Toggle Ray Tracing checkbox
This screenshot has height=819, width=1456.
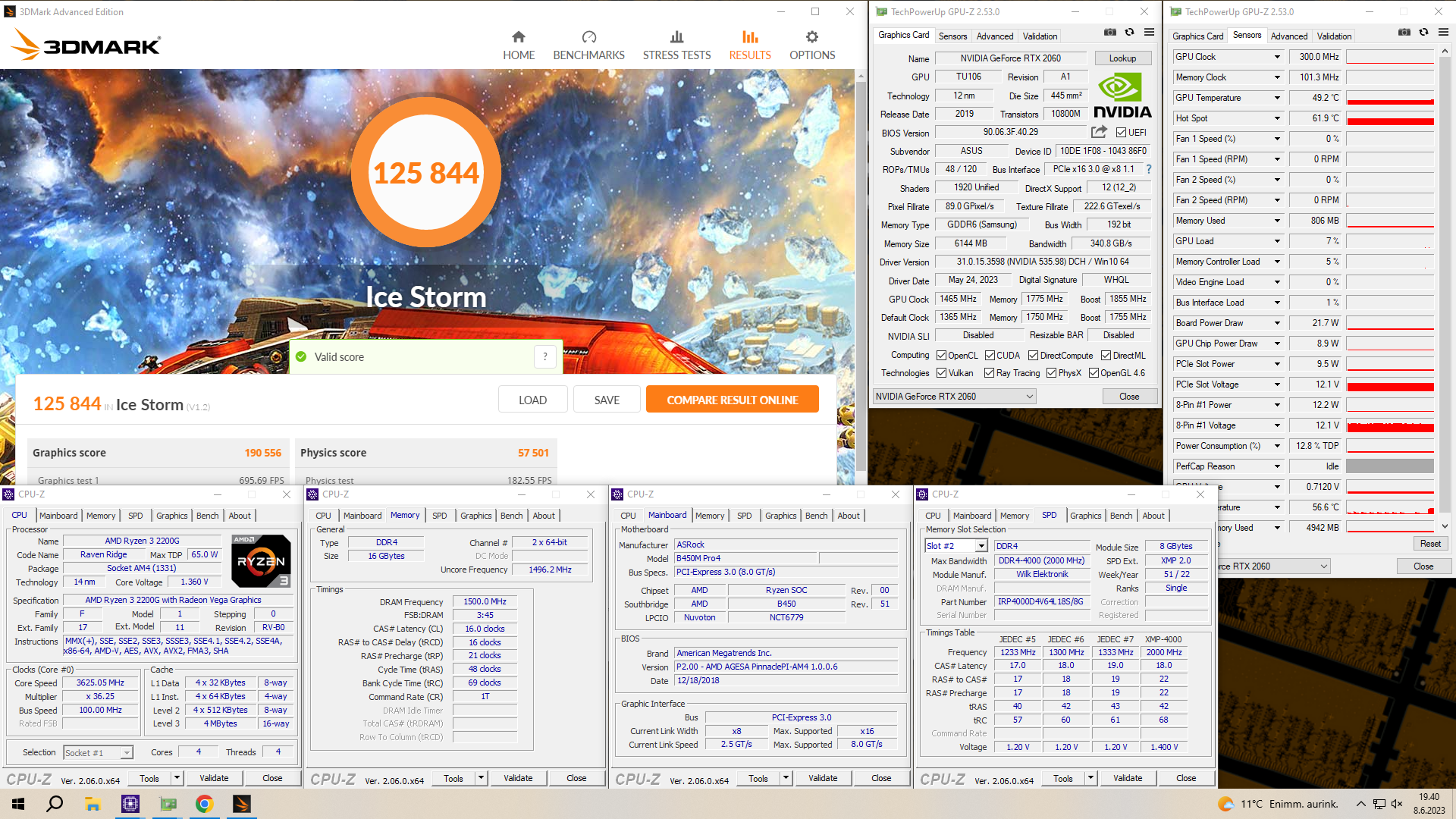pos(989,373)
